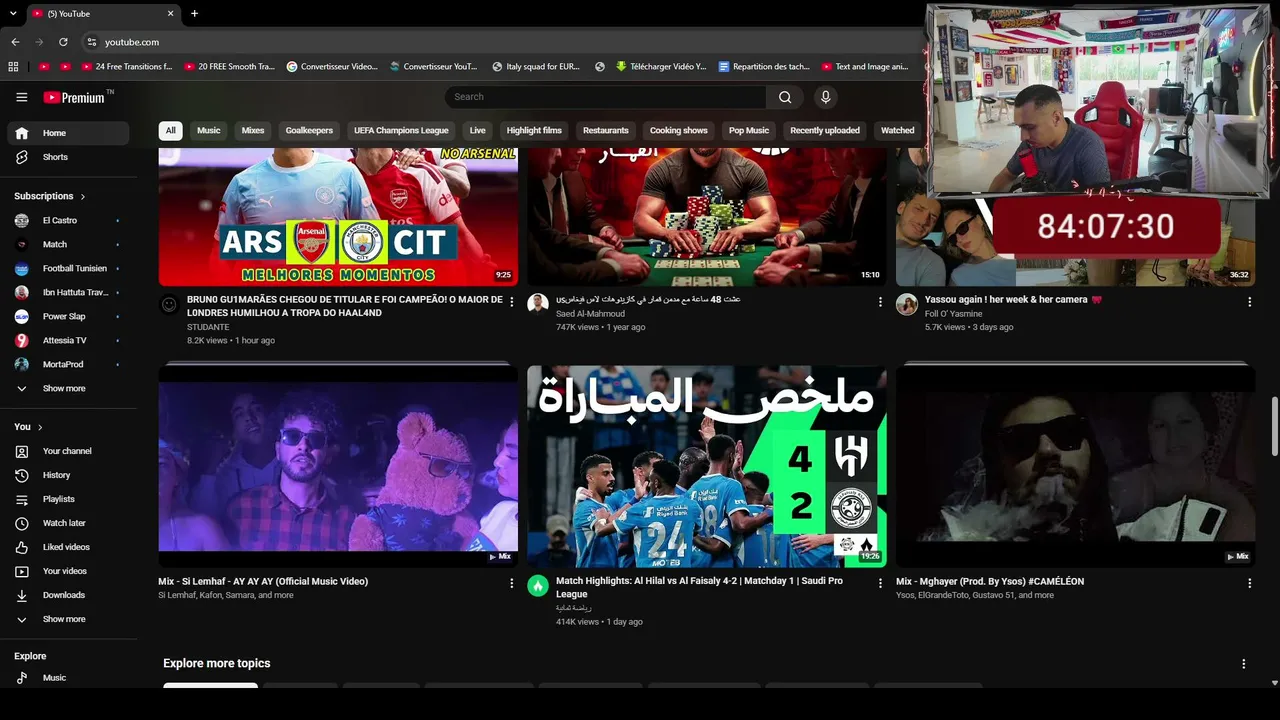The image size is (1280, 720).
Task: Select the Live filter chip
Action: [478, 130]
